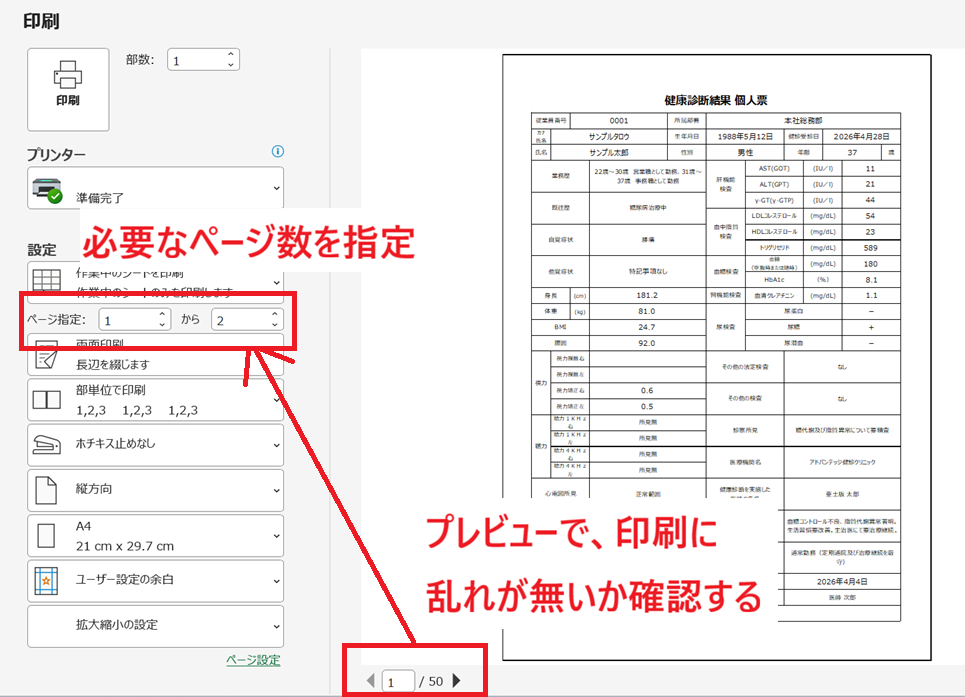Click the 設定 section label
This screenshot has height=697, width=965.
point(42,250)
